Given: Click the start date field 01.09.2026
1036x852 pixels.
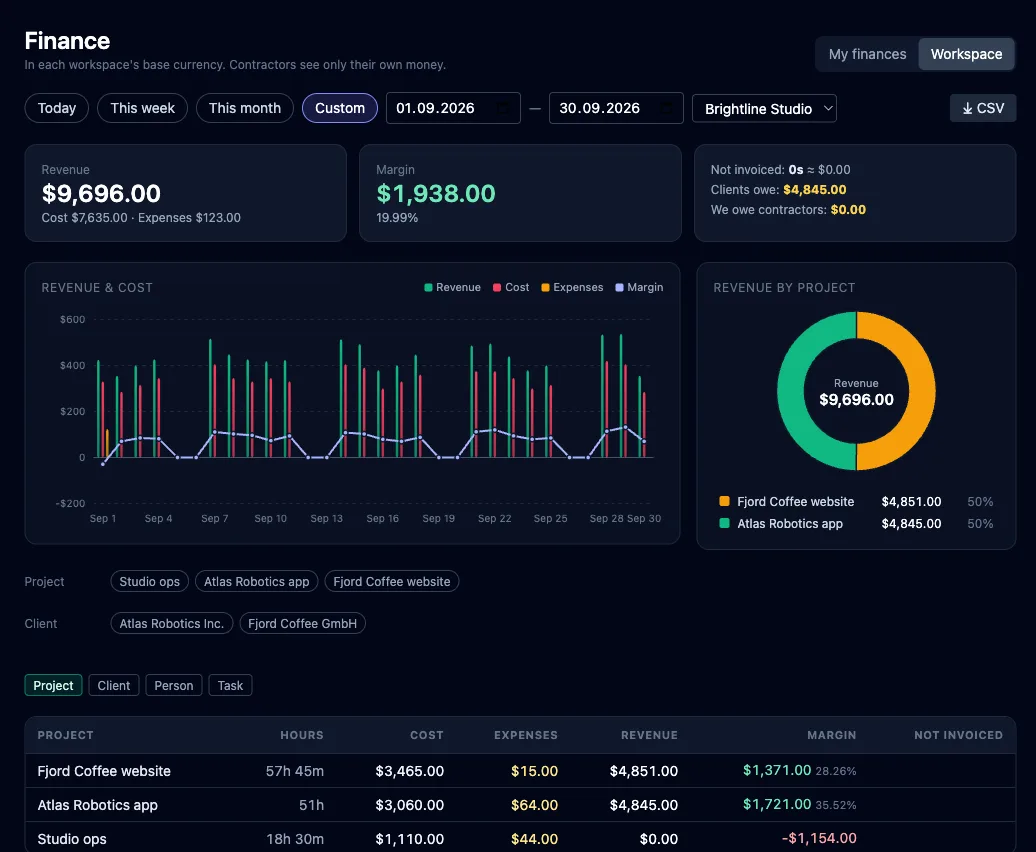Looking at the screenshot, I should coord(453,108).
